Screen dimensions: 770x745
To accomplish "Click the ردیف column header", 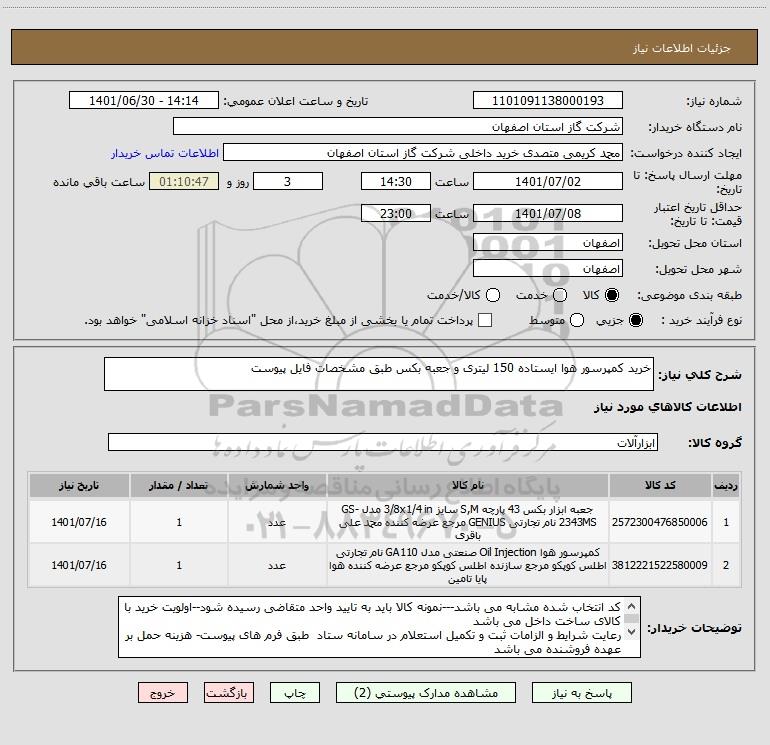I will coord(726,485).
